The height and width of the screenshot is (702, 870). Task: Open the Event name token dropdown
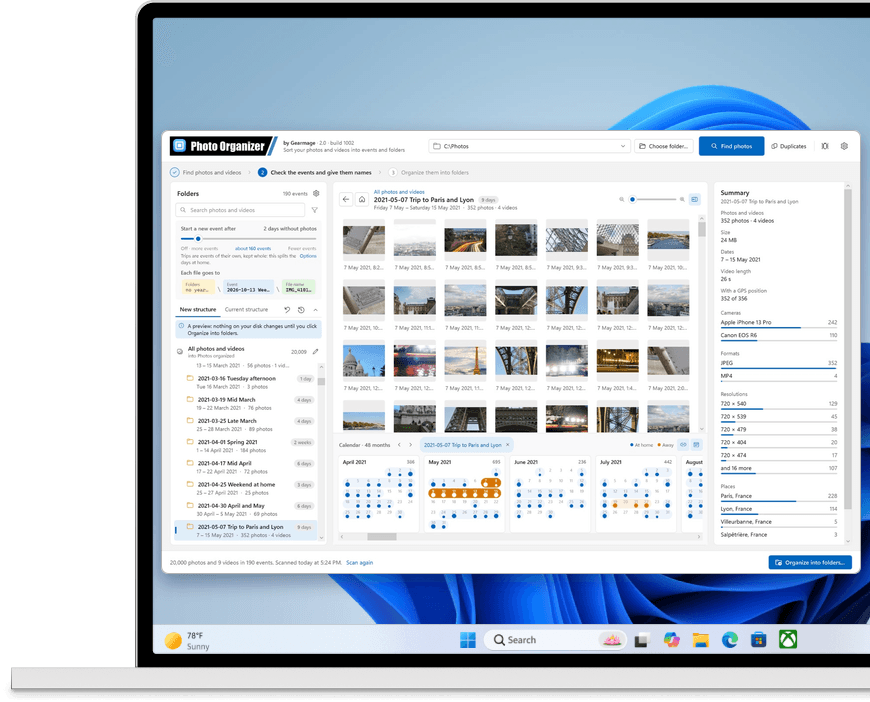[249, 287]
